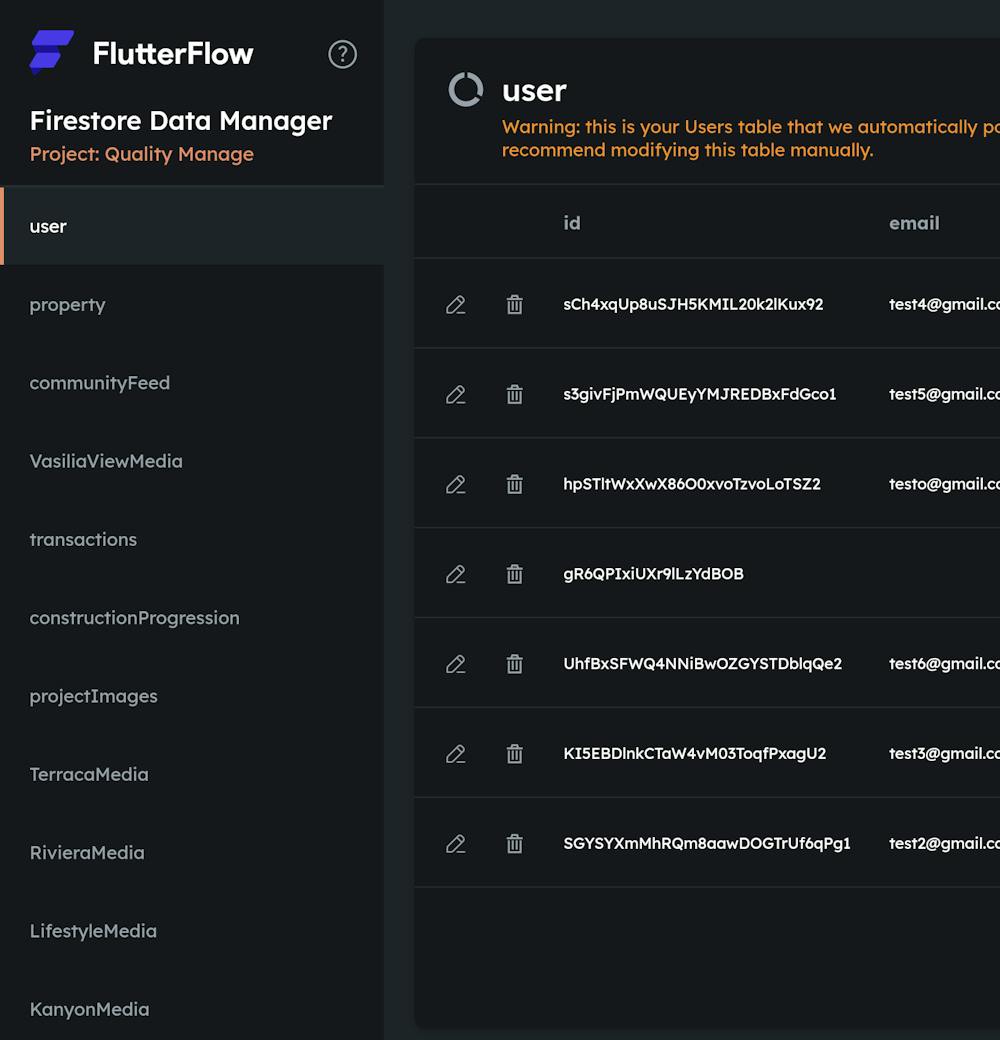Edit row sCh4xqUp8uSJH5KMIL20k2lKux92

point(456,304)
